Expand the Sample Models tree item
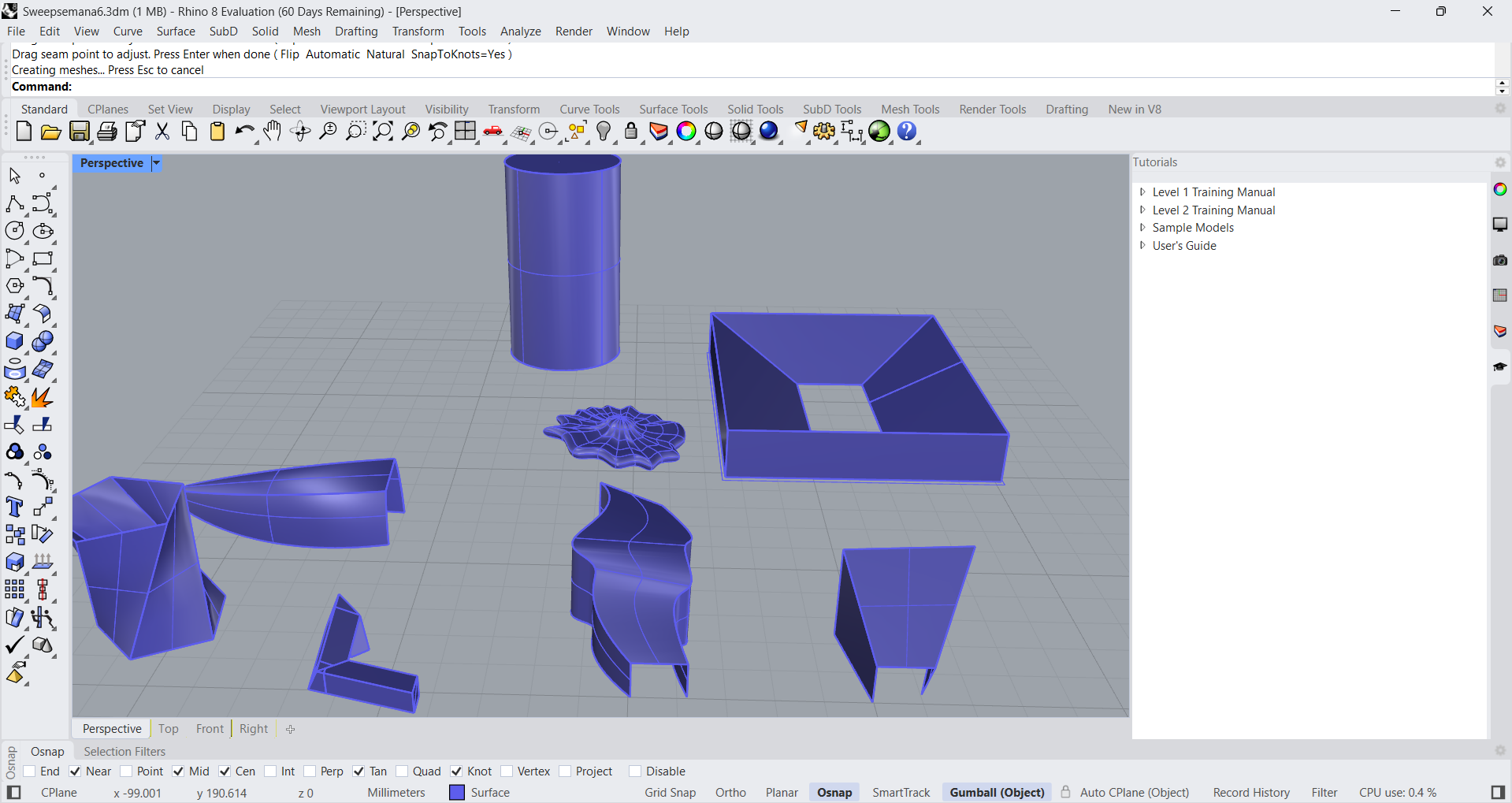The image size is (1512, 803). pos(1142,228)
